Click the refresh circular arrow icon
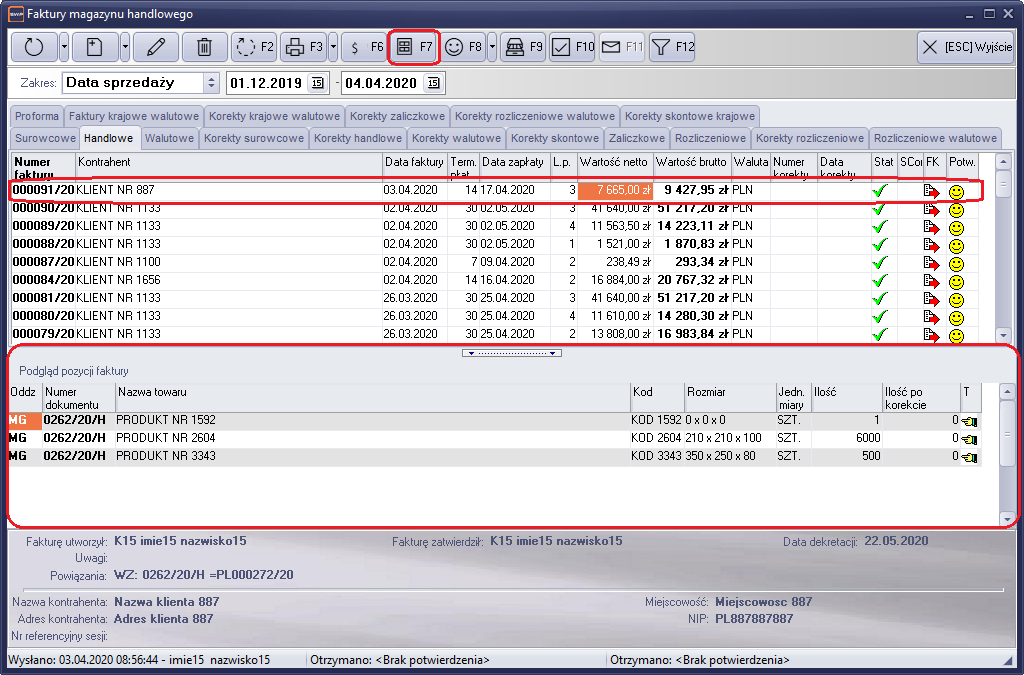The height and width of the screenshot is (675, 1024). tap(34, 47)
